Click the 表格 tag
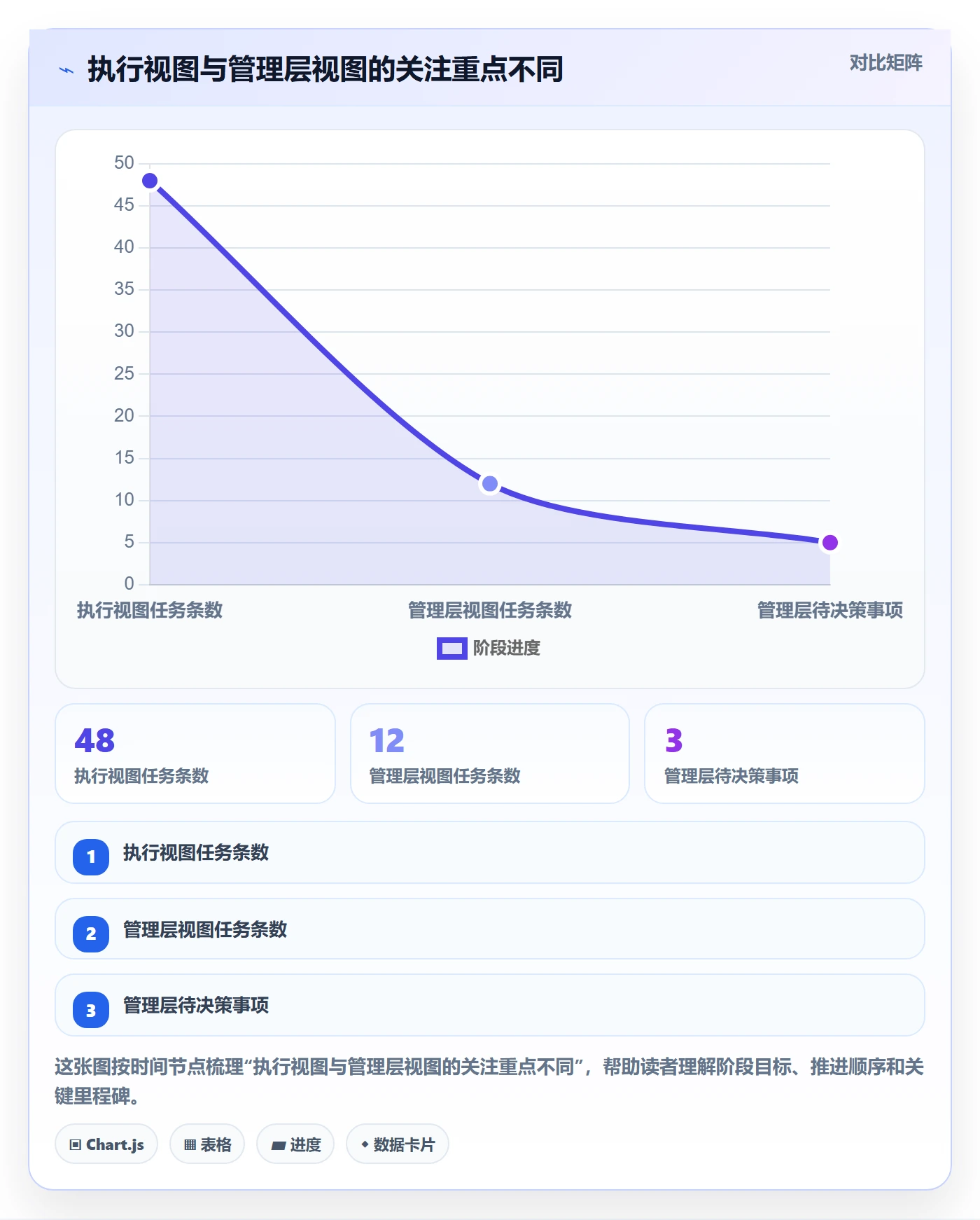This screenshot has width=980, height=1220. coord(207,1144)
